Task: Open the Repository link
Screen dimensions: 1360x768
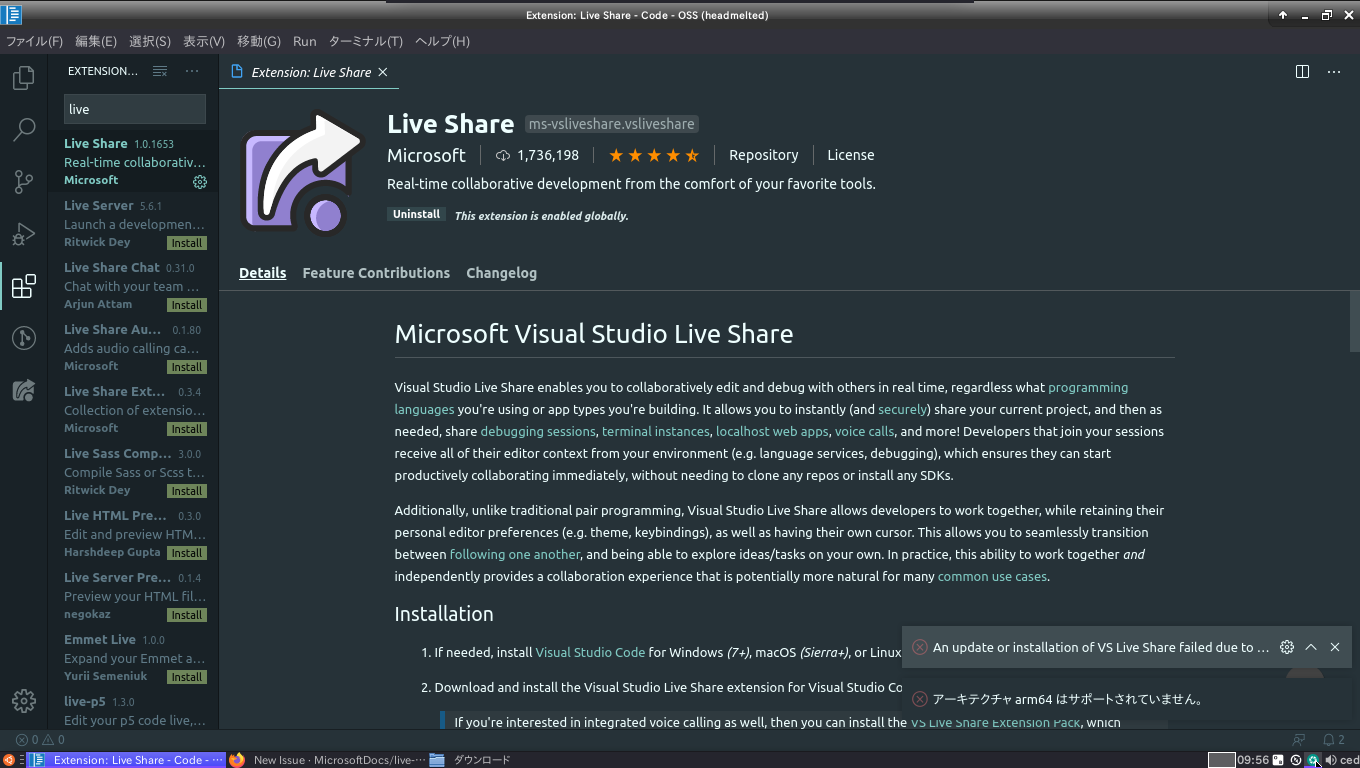Action: (x=763, y=155)
